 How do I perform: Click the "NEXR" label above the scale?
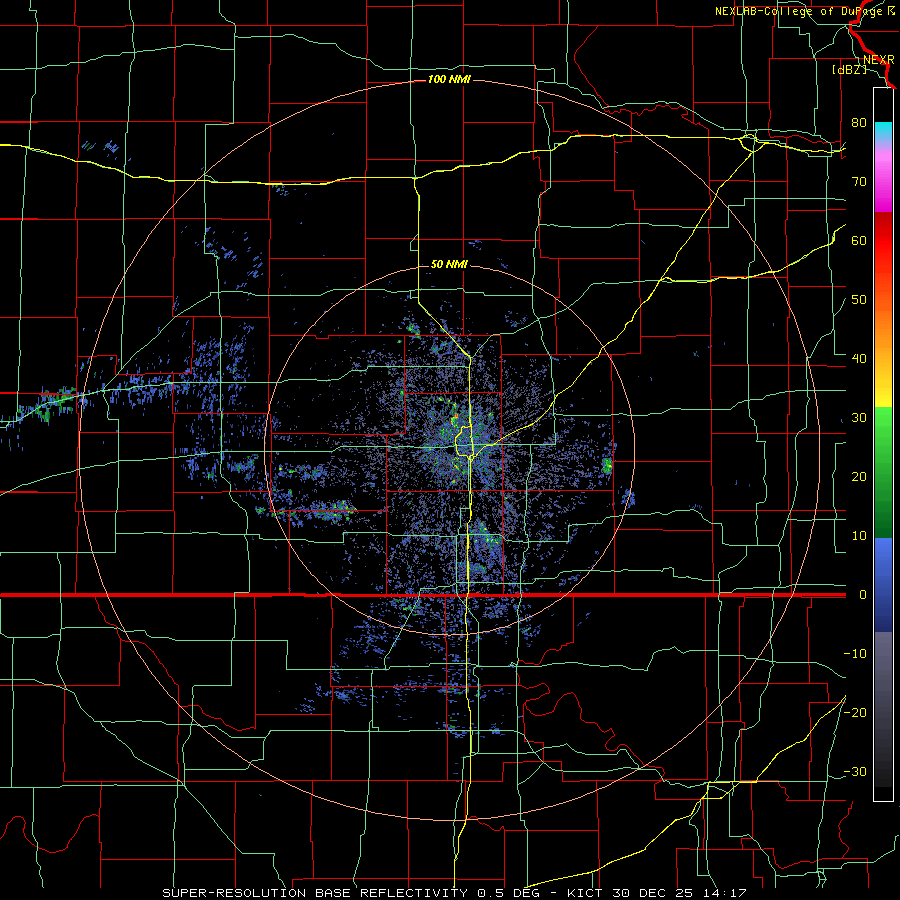pos(878,60)
